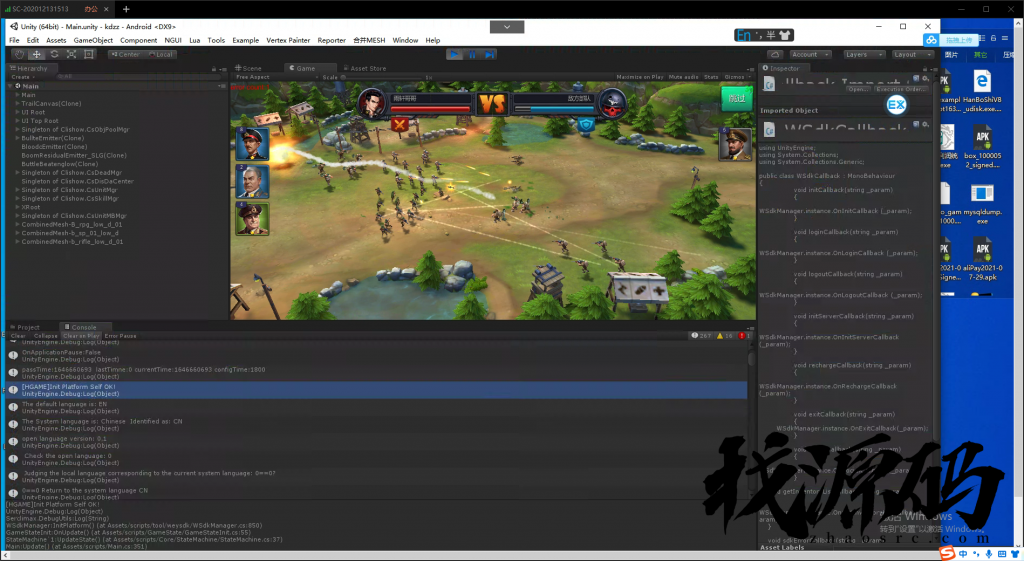Toggle Clear on Play in Console

click(81, 336)
